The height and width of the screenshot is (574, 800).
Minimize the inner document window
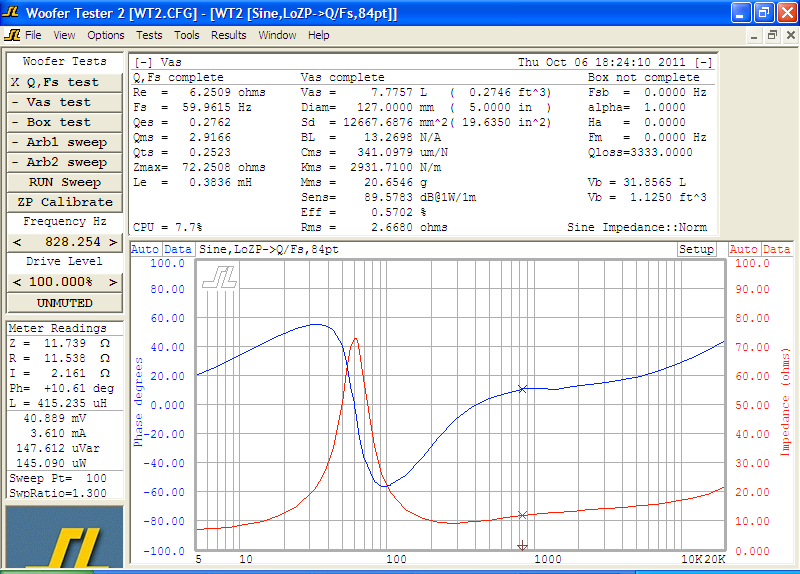click(754, 35)
